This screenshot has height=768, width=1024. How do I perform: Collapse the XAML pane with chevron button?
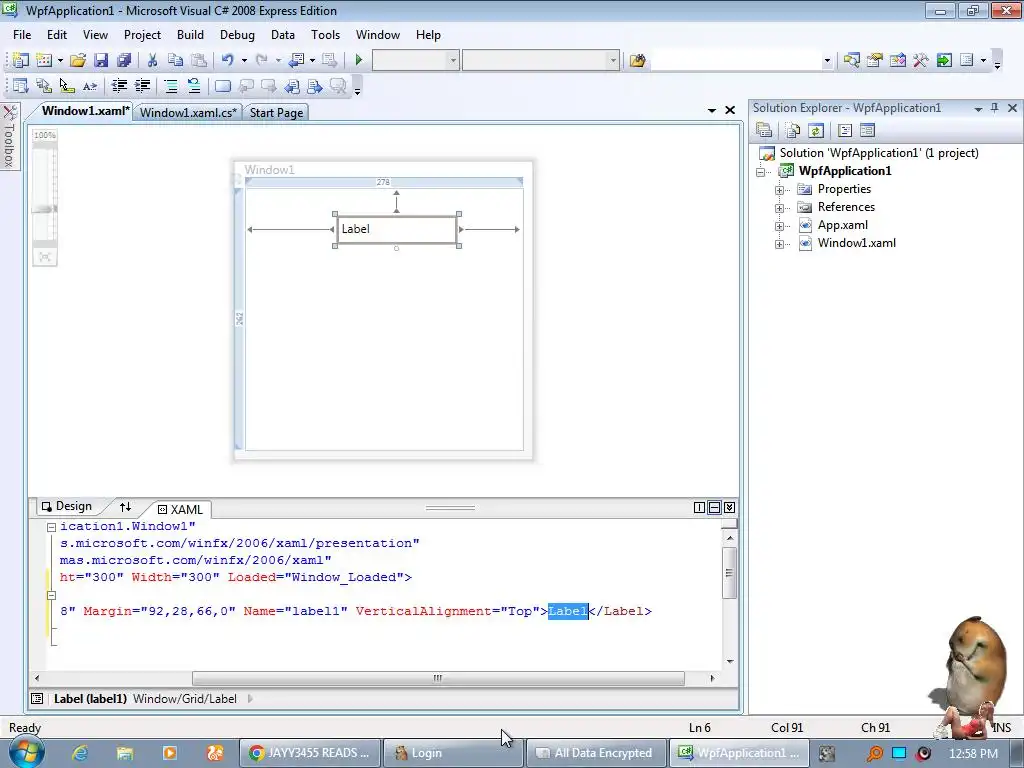click(x=729, y=507)
